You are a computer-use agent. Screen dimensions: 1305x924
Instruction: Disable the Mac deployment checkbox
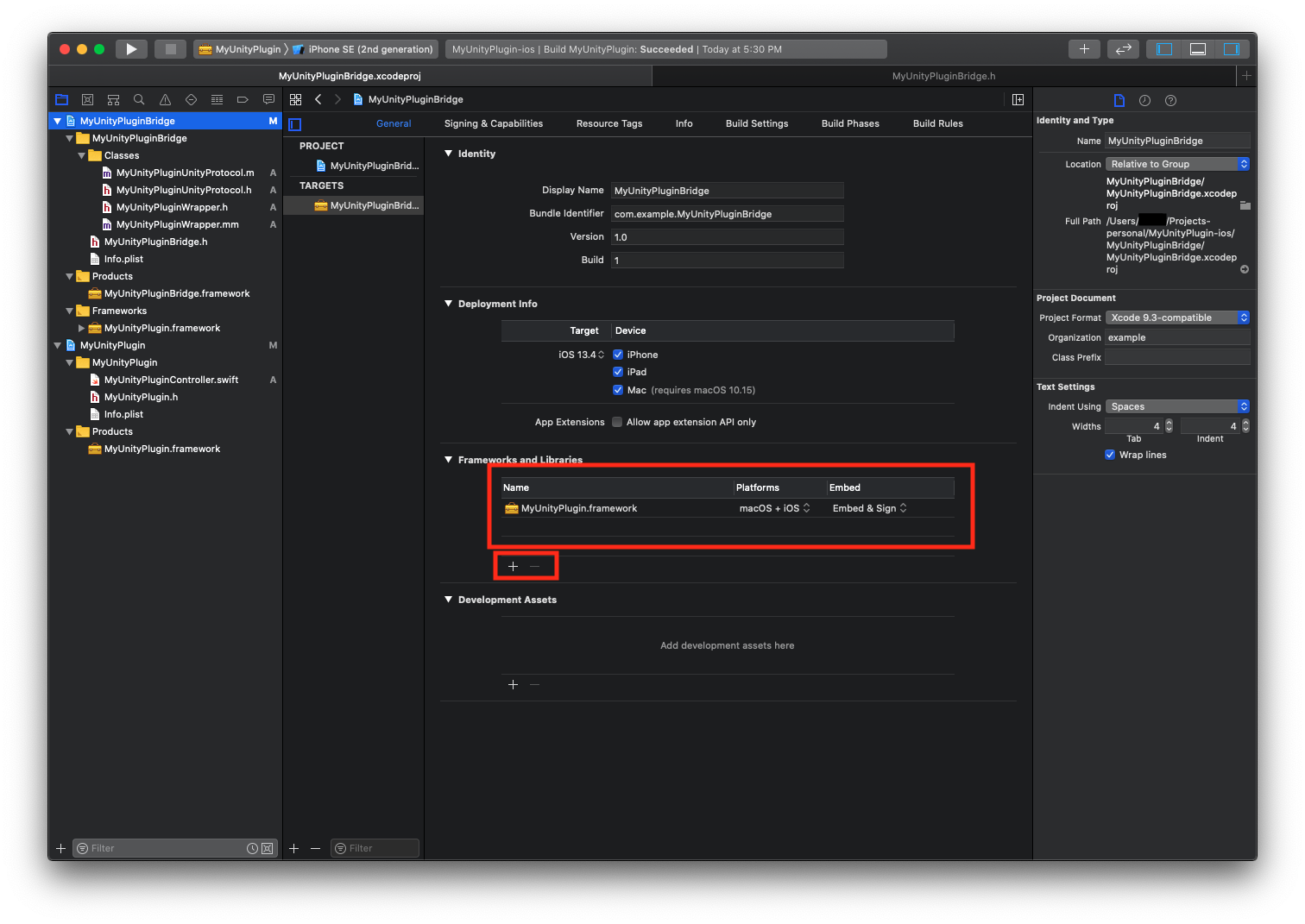coord(618,390)
